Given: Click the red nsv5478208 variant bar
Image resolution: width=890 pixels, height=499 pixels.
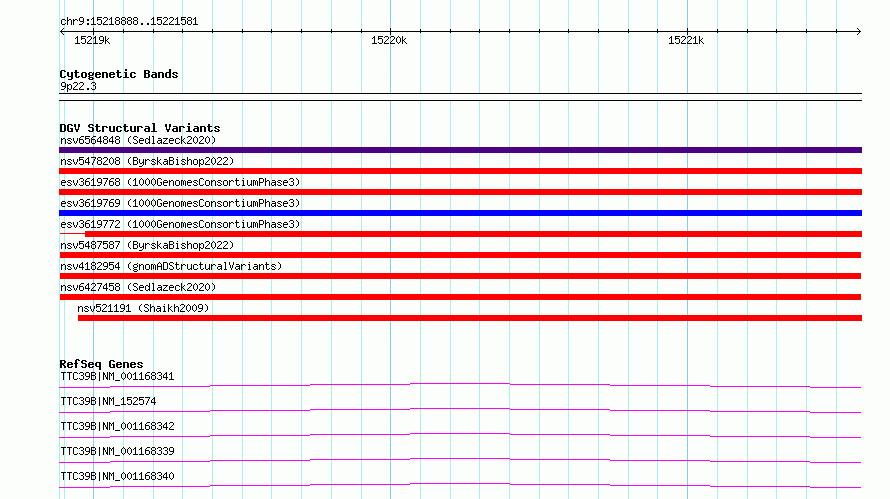Looking at the screenshot, I should [460, 171].
